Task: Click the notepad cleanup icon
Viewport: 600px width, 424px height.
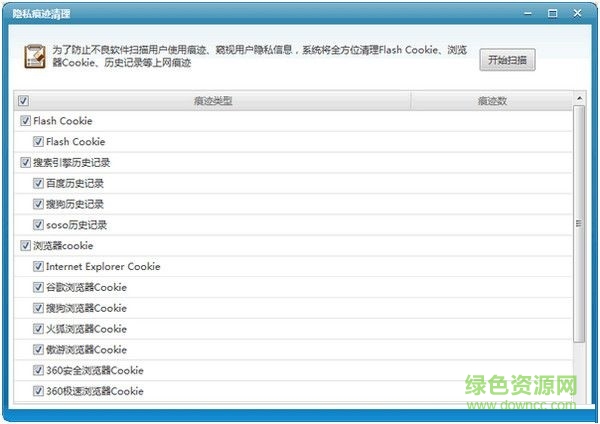Action: 35,56
